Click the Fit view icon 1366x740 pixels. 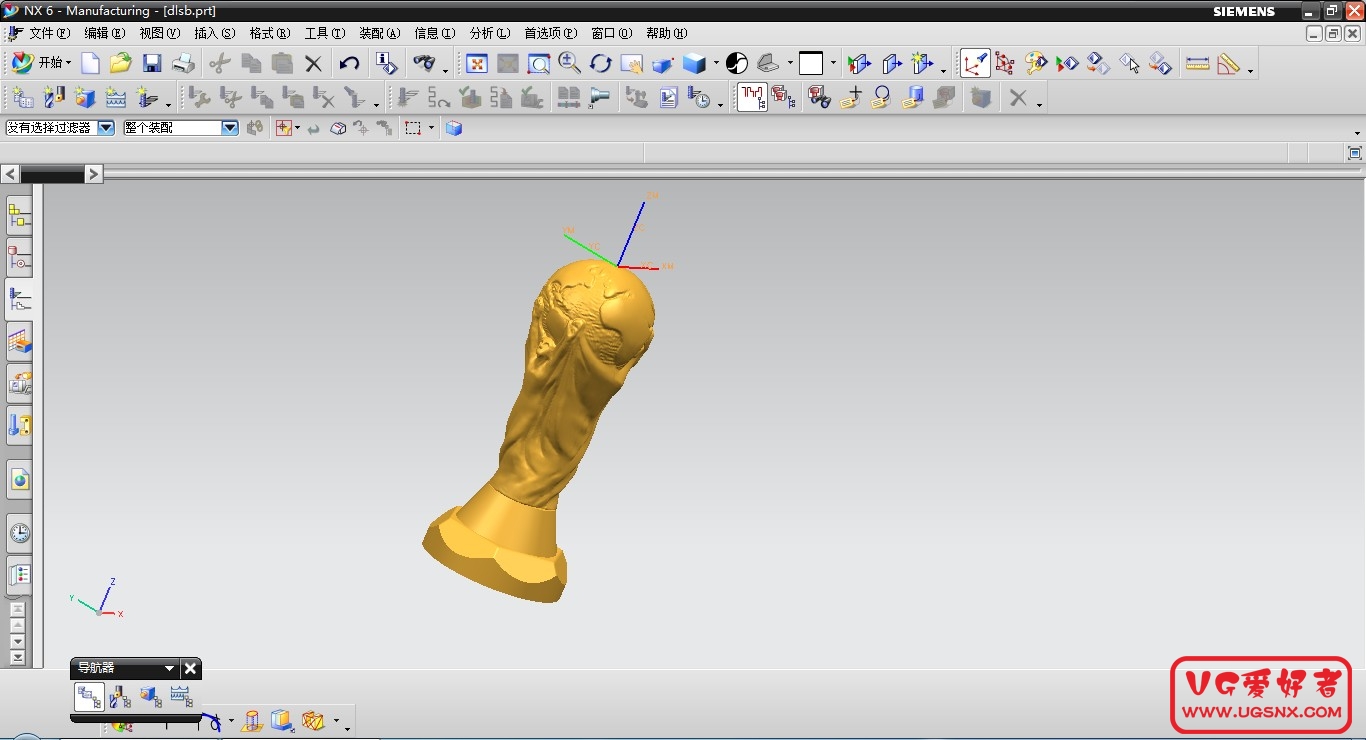tap(477, 63)
